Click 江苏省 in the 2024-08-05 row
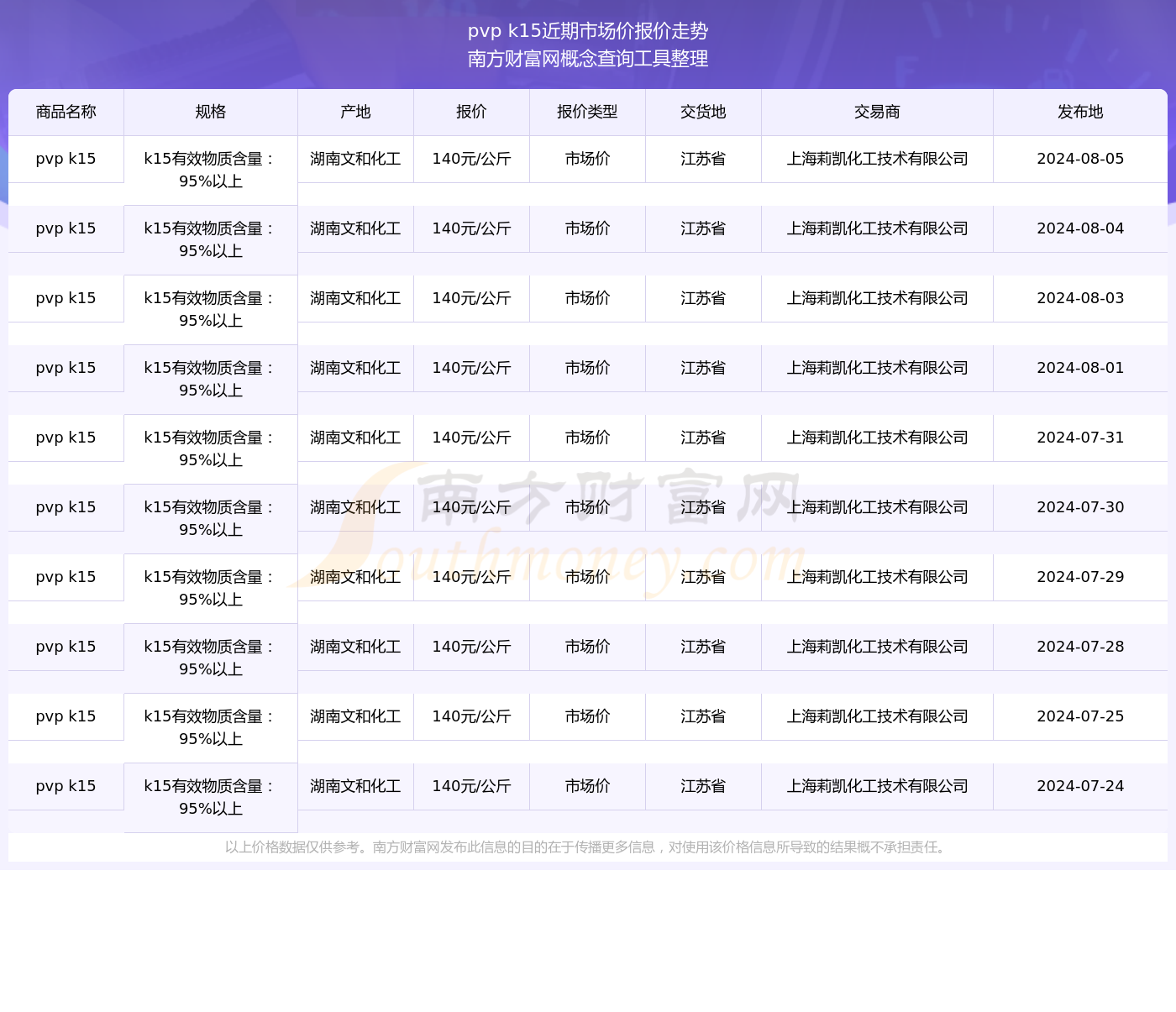 [x=703, y=159]
